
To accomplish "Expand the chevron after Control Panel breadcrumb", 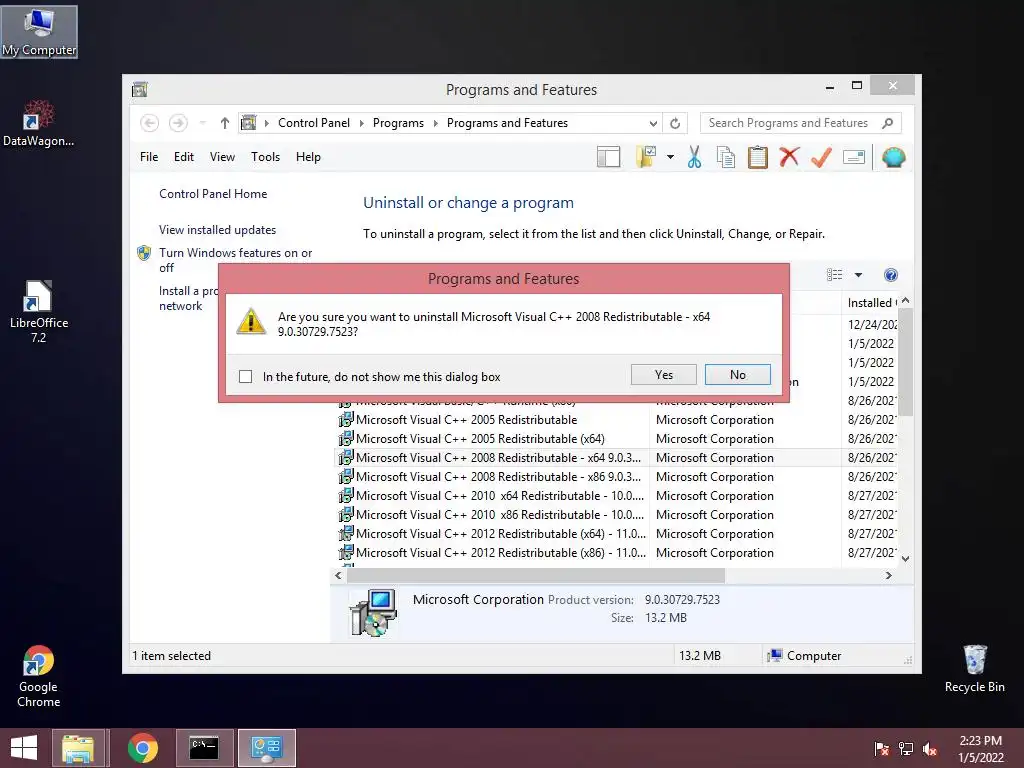I will pos(362,123).
